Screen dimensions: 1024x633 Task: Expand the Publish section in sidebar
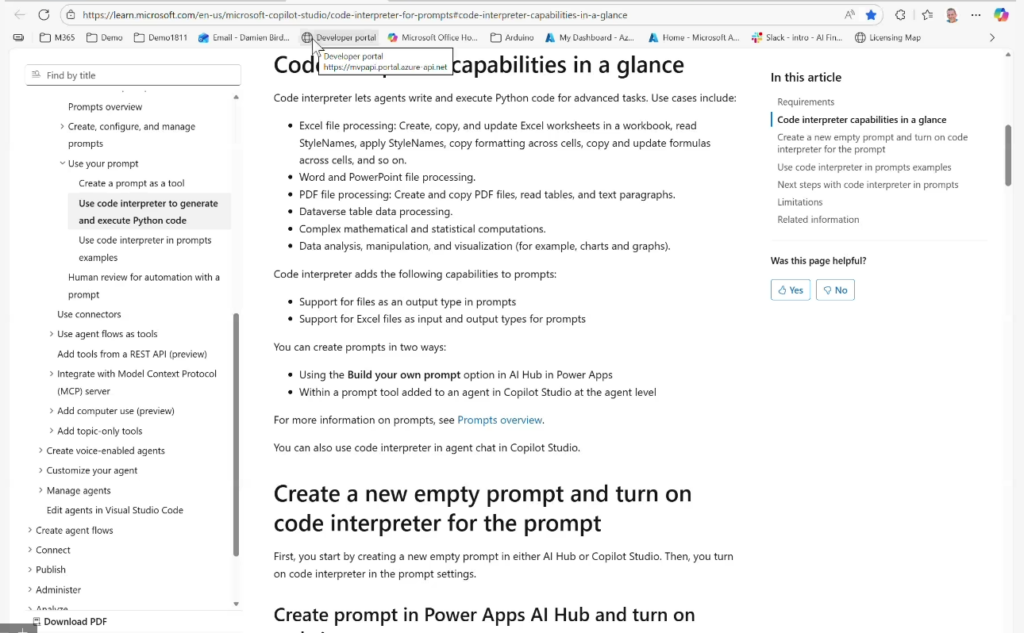[x=30, y=570]
